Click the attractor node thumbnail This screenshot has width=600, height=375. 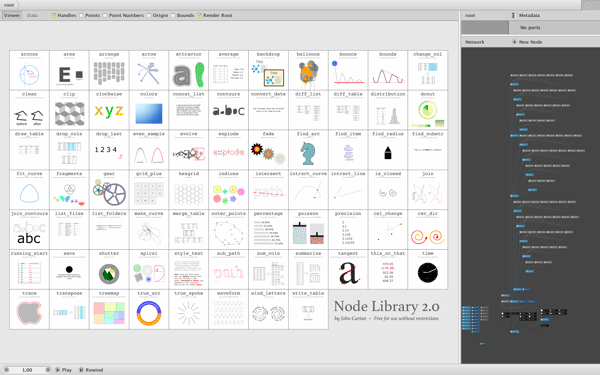[x=189, y=70]
